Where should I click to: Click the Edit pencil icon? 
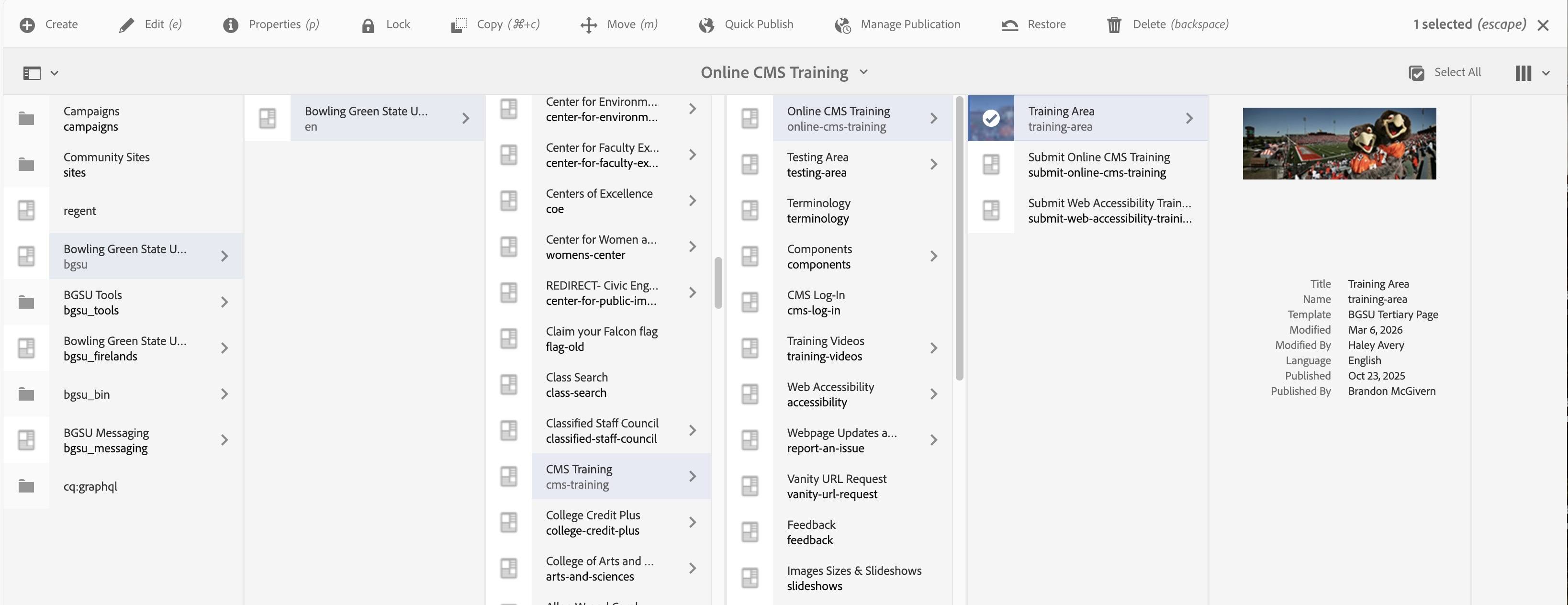[x=127, y=25]
